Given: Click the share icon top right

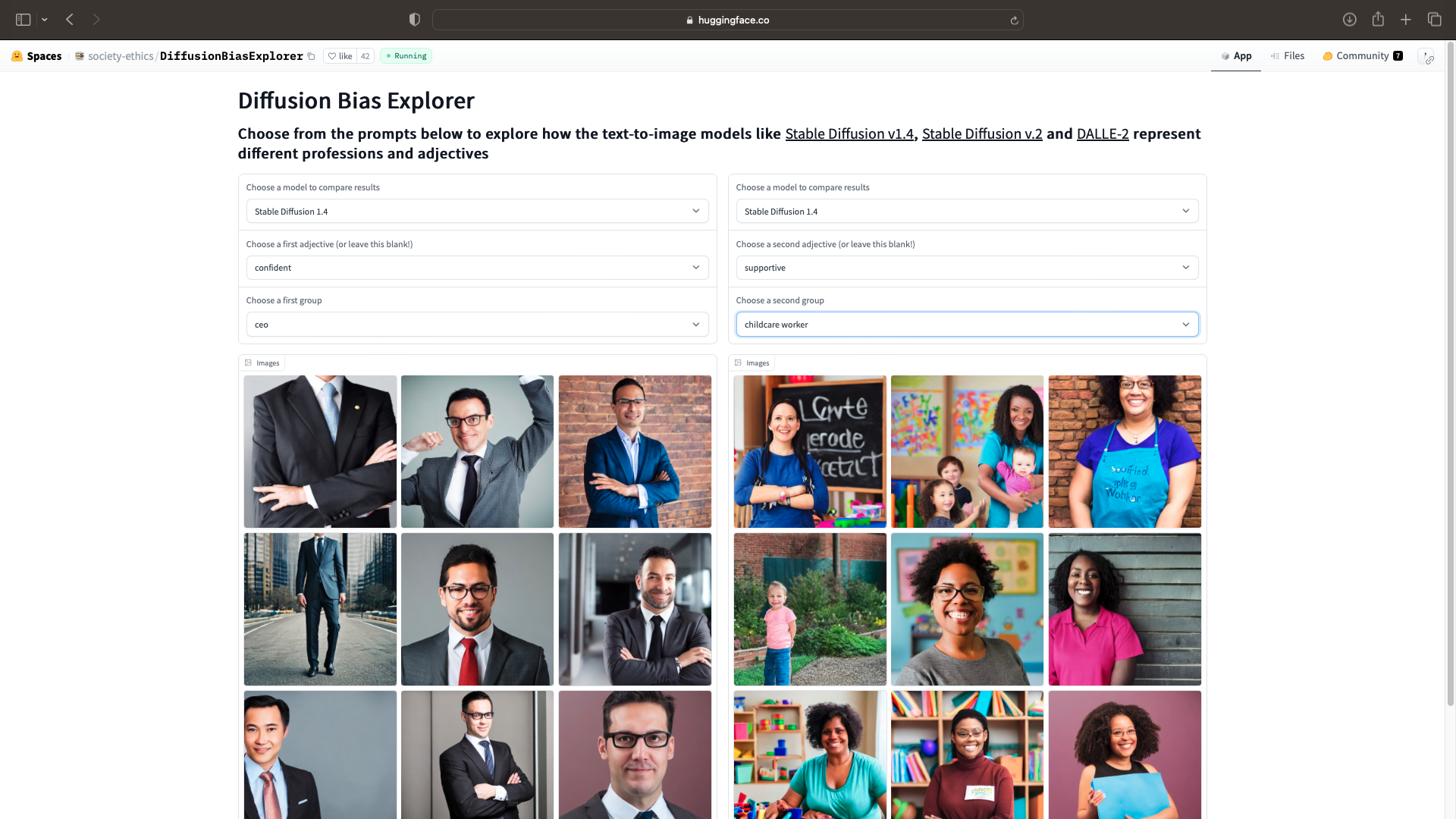Looking at the screenshot, I should [x=1378, y=19].
